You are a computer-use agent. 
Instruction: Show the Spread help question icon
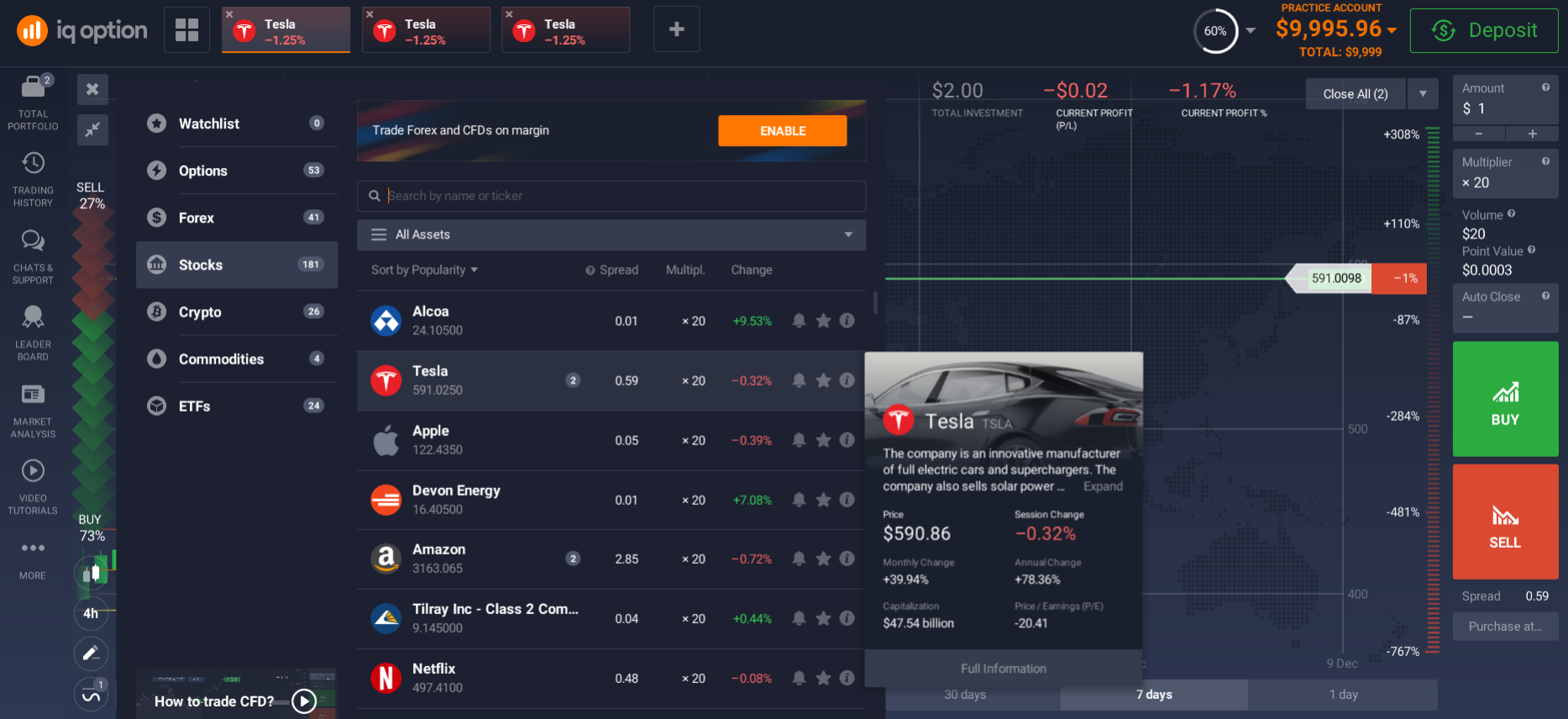[x=590, y=270]
